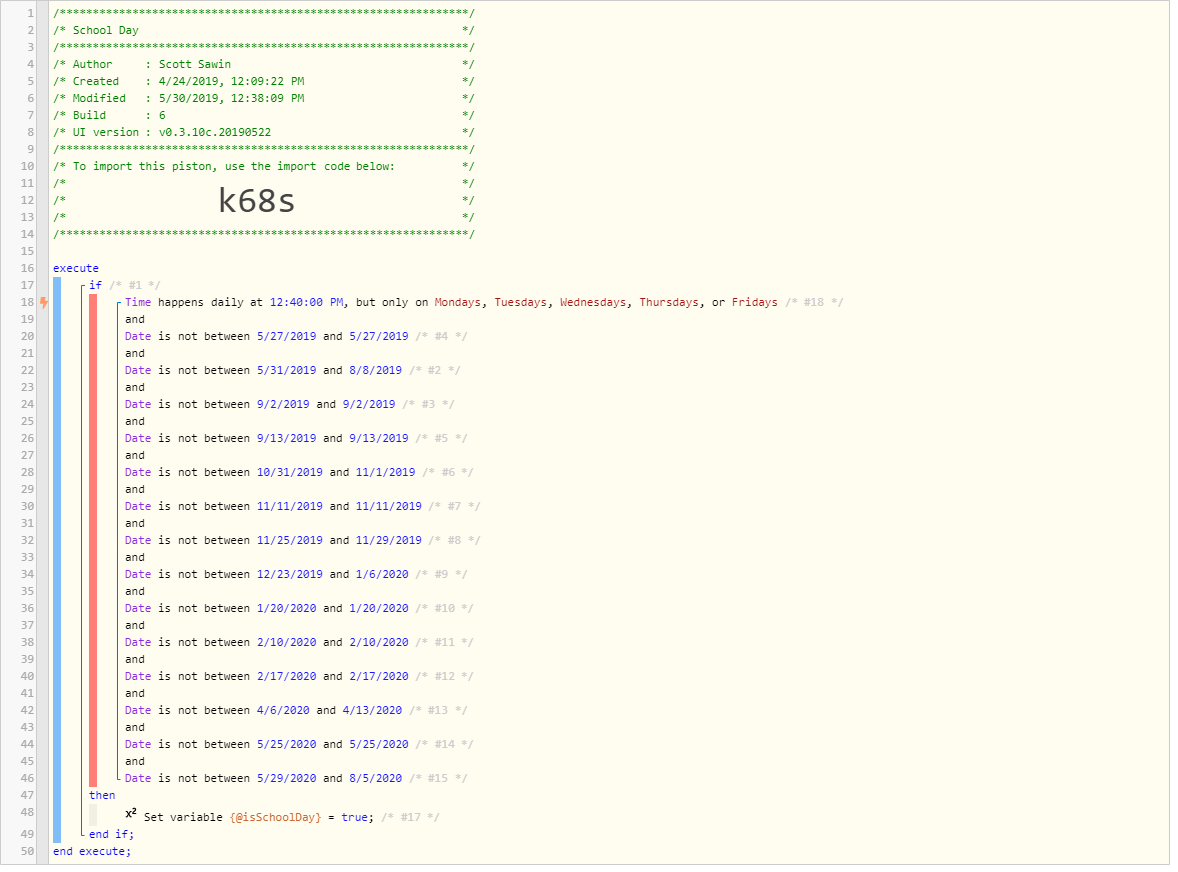
Task: Click date 12/23/2019 in condition #9
Action: 290,575
